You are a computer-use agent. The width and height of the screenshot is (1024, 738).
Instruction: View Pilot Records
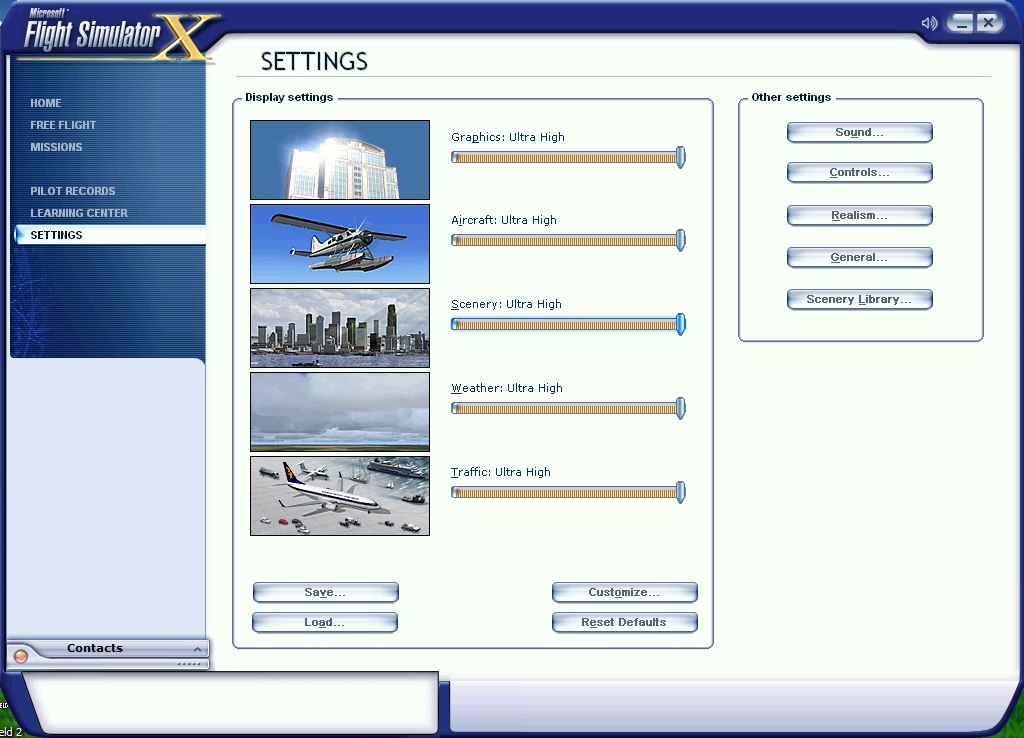72,191
